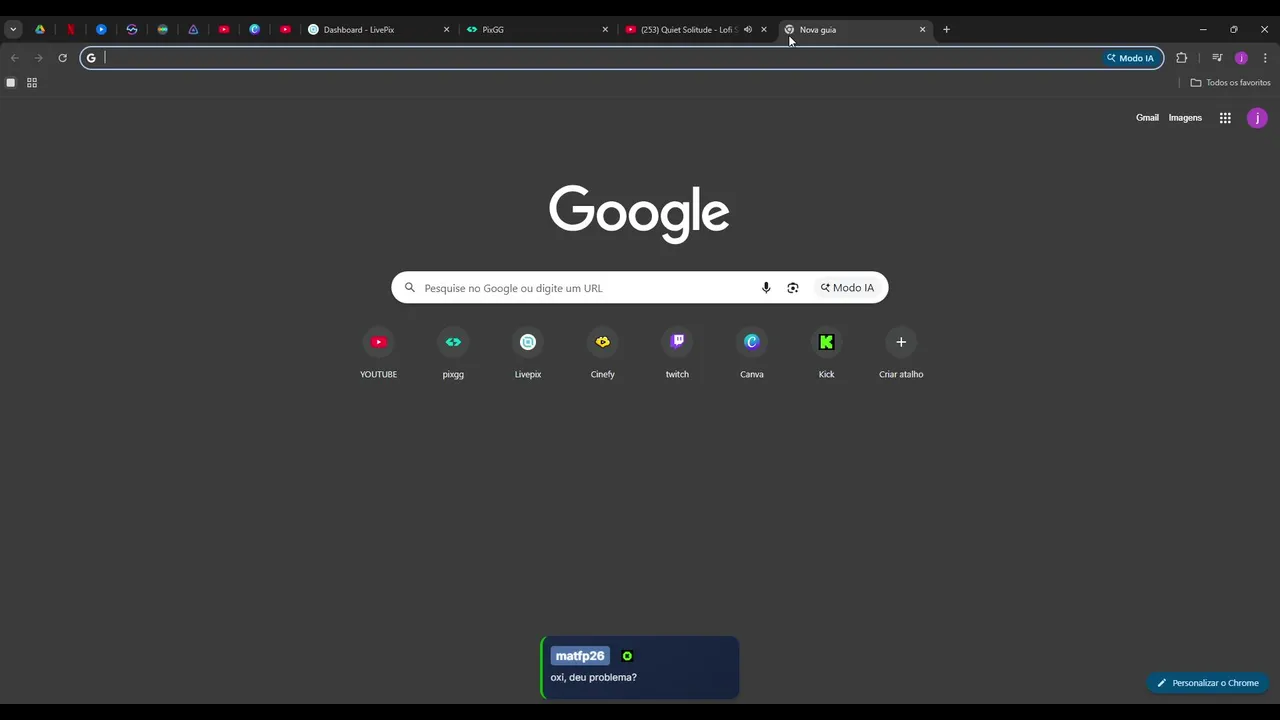
Task: Close the Dashboard - LivePix tab
Action: coord(447,30)
